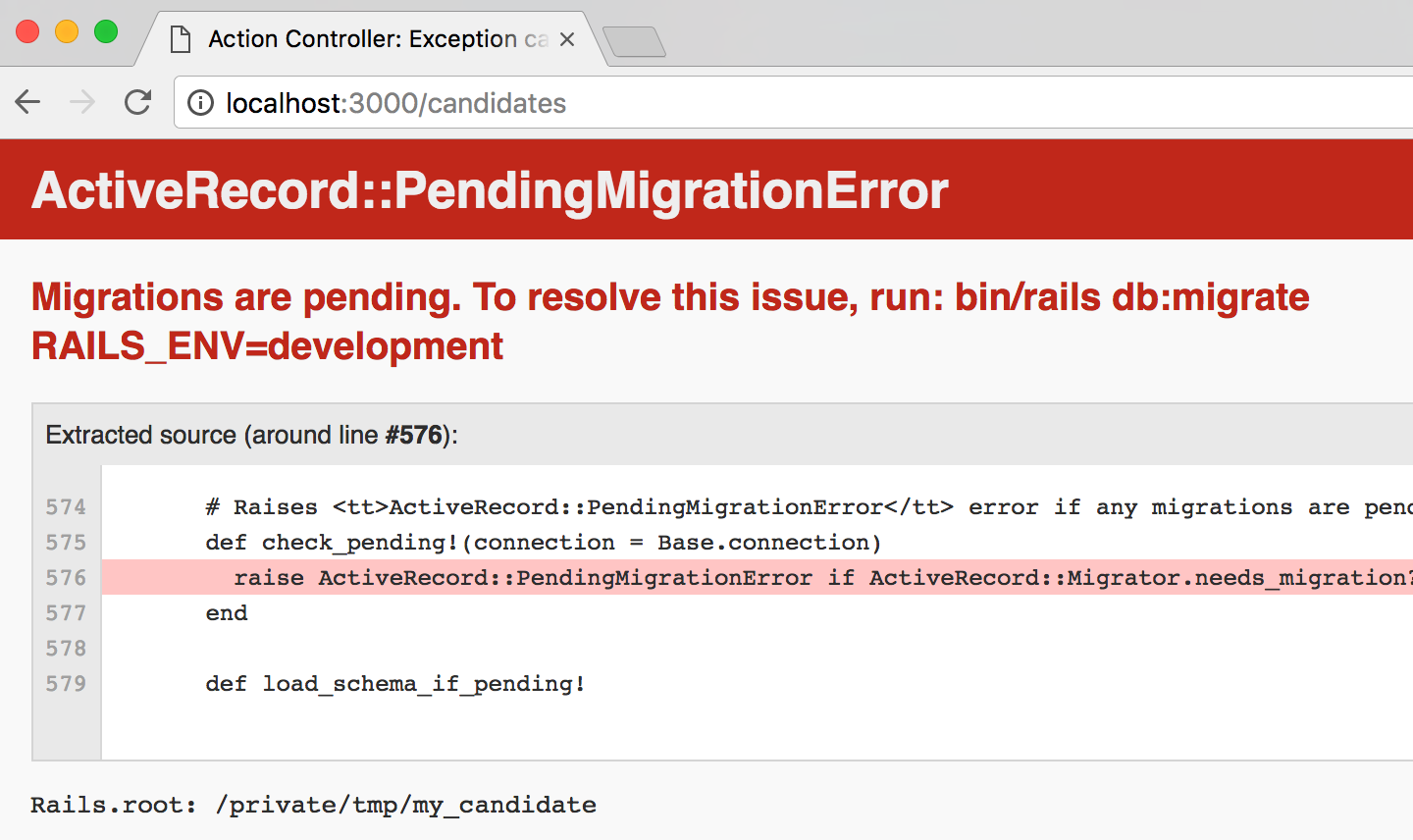
Task: Click the ActiveRecord::PendingMigrationError heading
Action: pyautogui.click(x=490, y=190)
